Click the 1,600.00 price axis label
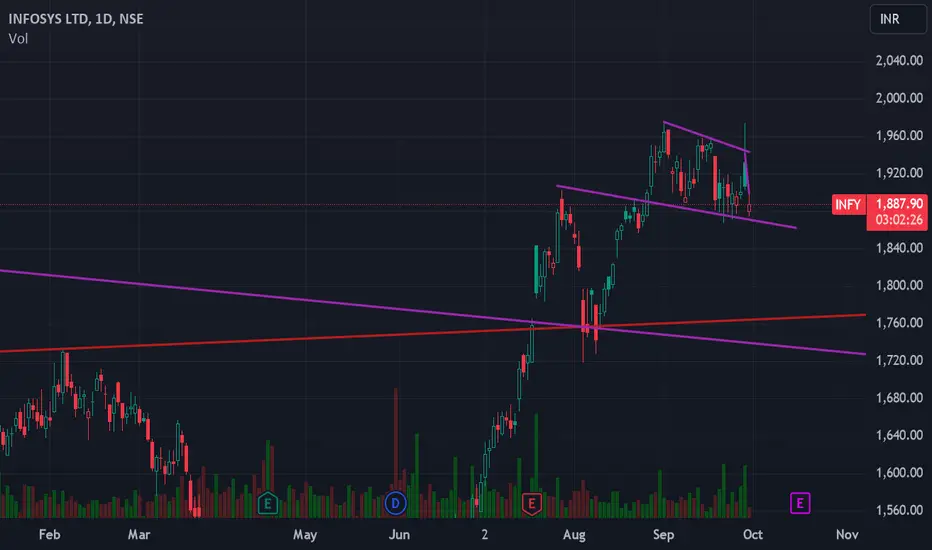Viewport: 932px width, 550px height. coord(899,472)
